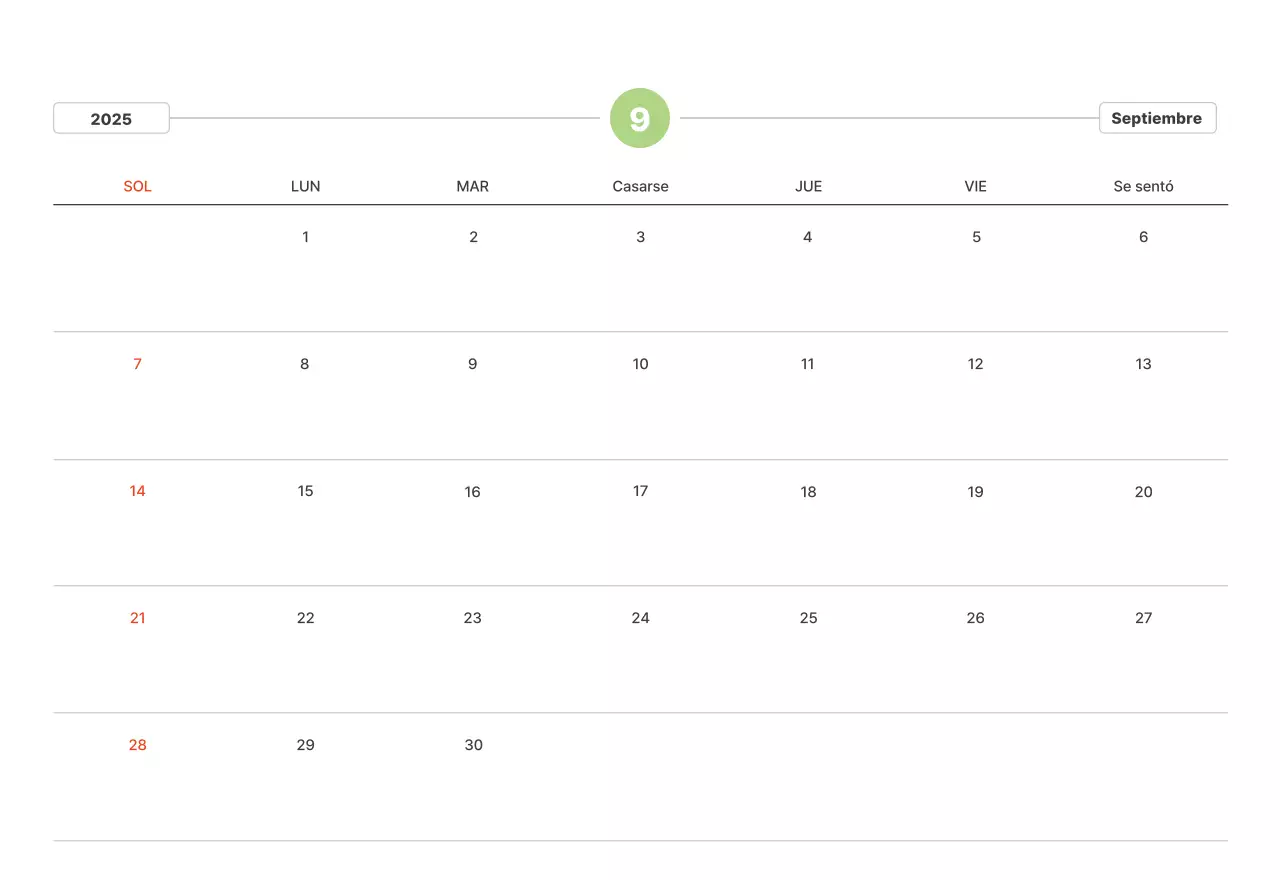Select the SOL column header
The image size is (1280, 880).
(x=138, y=186)
